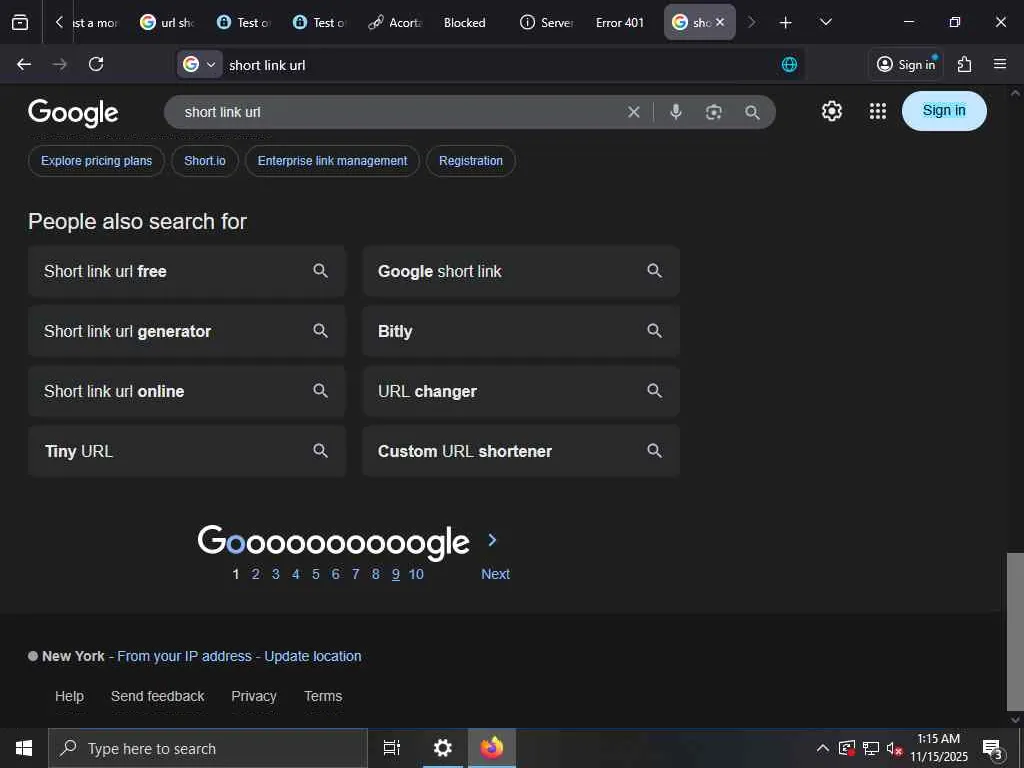Image resolution: width=1024 pixels, height=768 pixels.
Task: Choose 'URL changer' related search
Action: click(x=520, y=391)
